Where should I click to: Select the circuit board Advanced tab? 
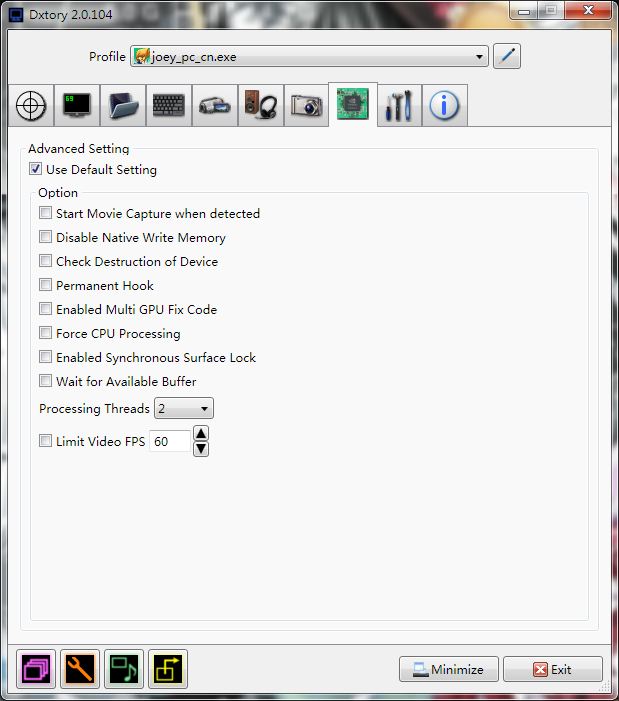coord(353,104)
